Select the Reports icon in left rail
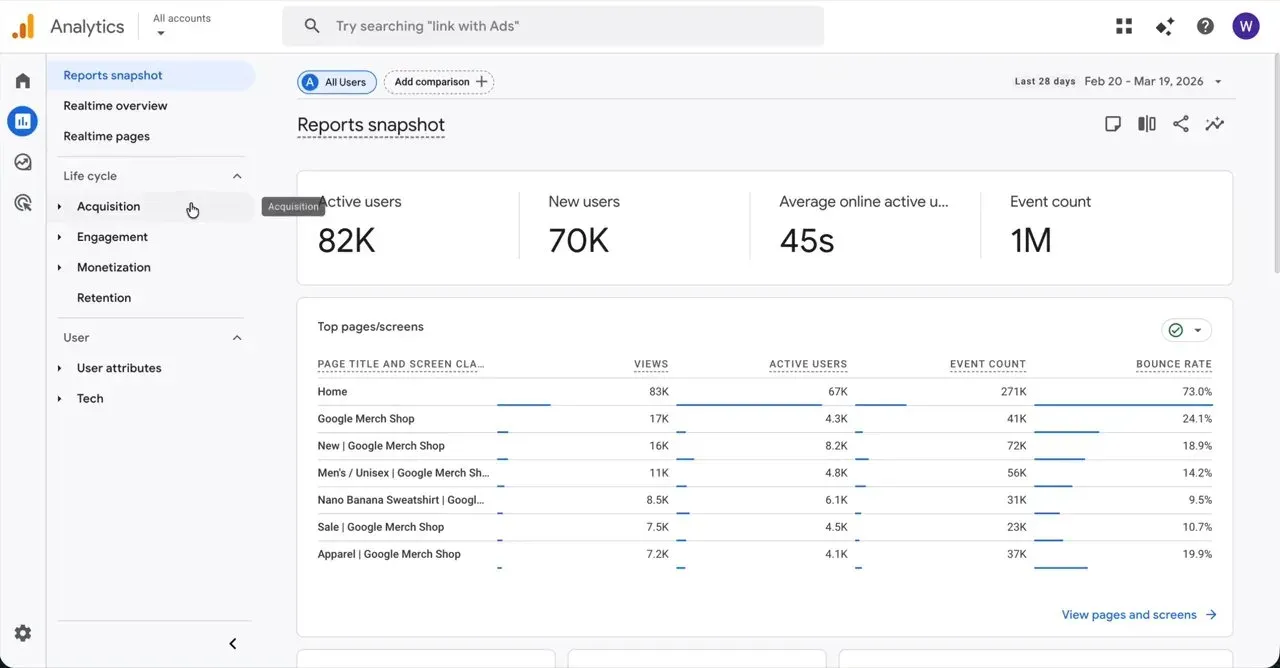 tap(22, 122)
